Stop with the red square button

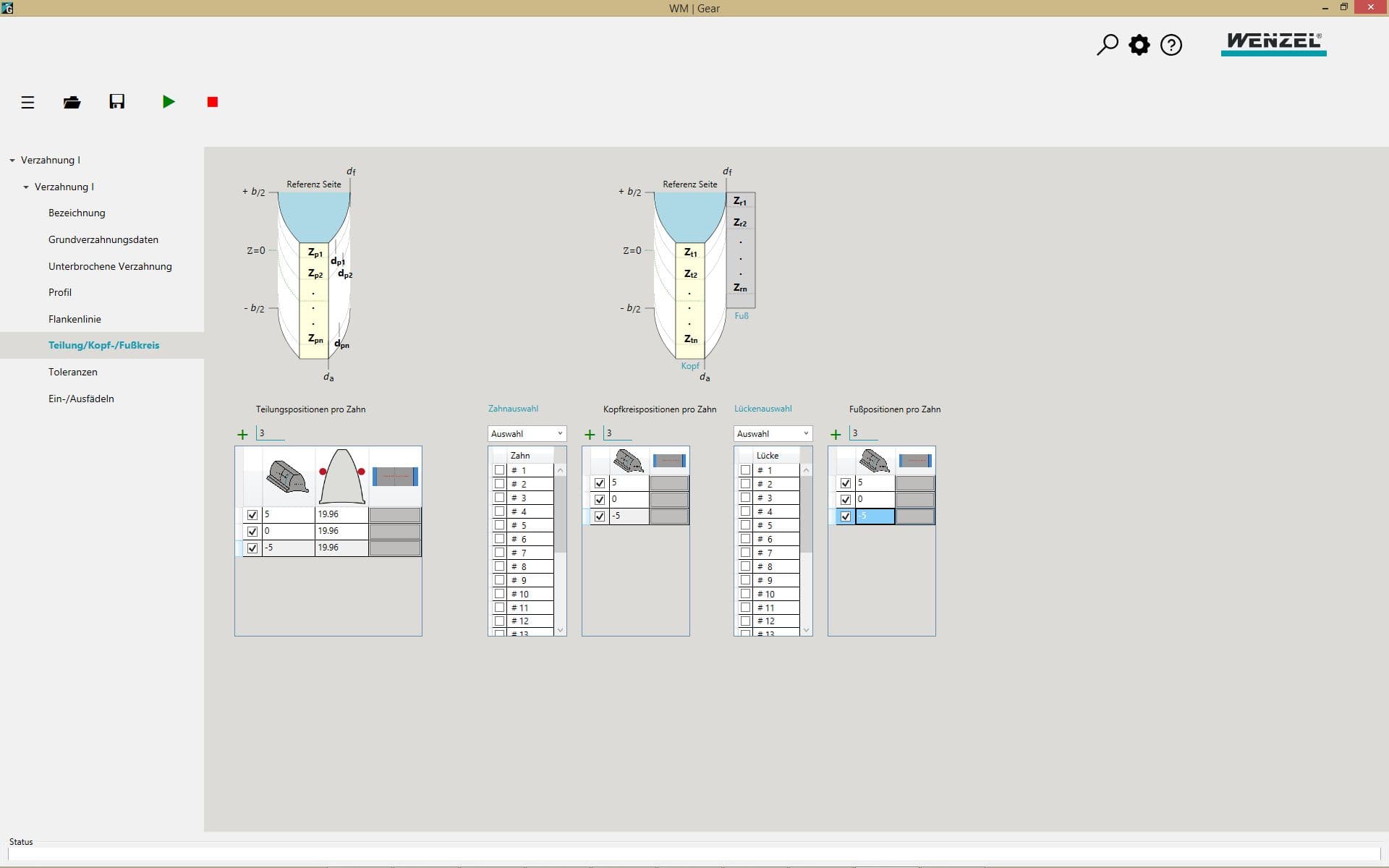212,102
